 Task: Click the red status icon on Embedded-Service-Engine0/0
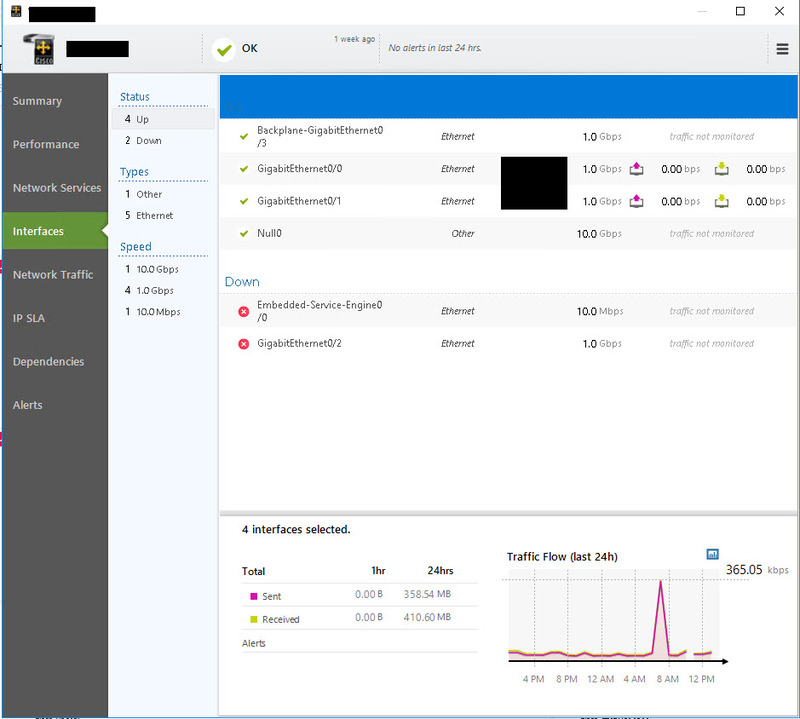pos(243,311)
